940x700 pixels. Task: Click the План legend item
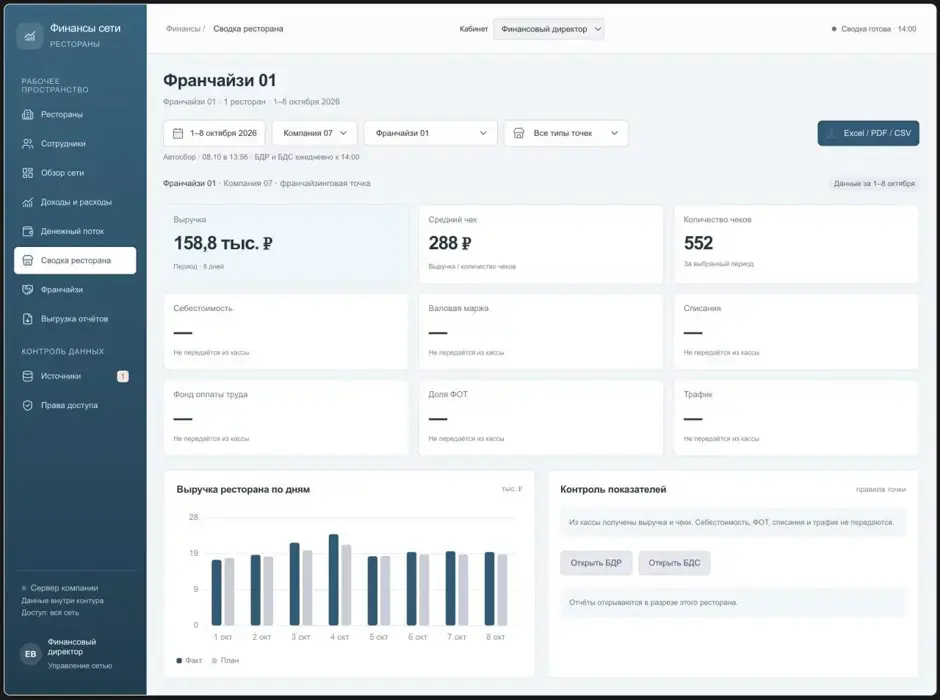(x=225, y=660)
